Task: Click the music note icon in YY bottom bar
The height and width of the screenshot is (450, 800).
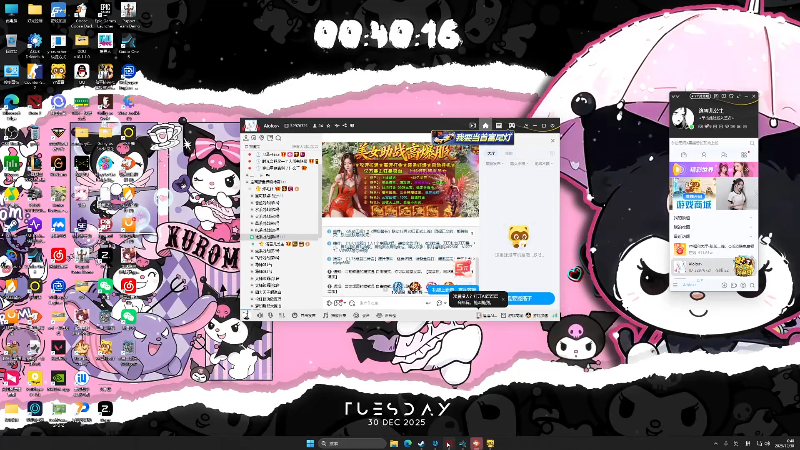Action: [326, 315]
